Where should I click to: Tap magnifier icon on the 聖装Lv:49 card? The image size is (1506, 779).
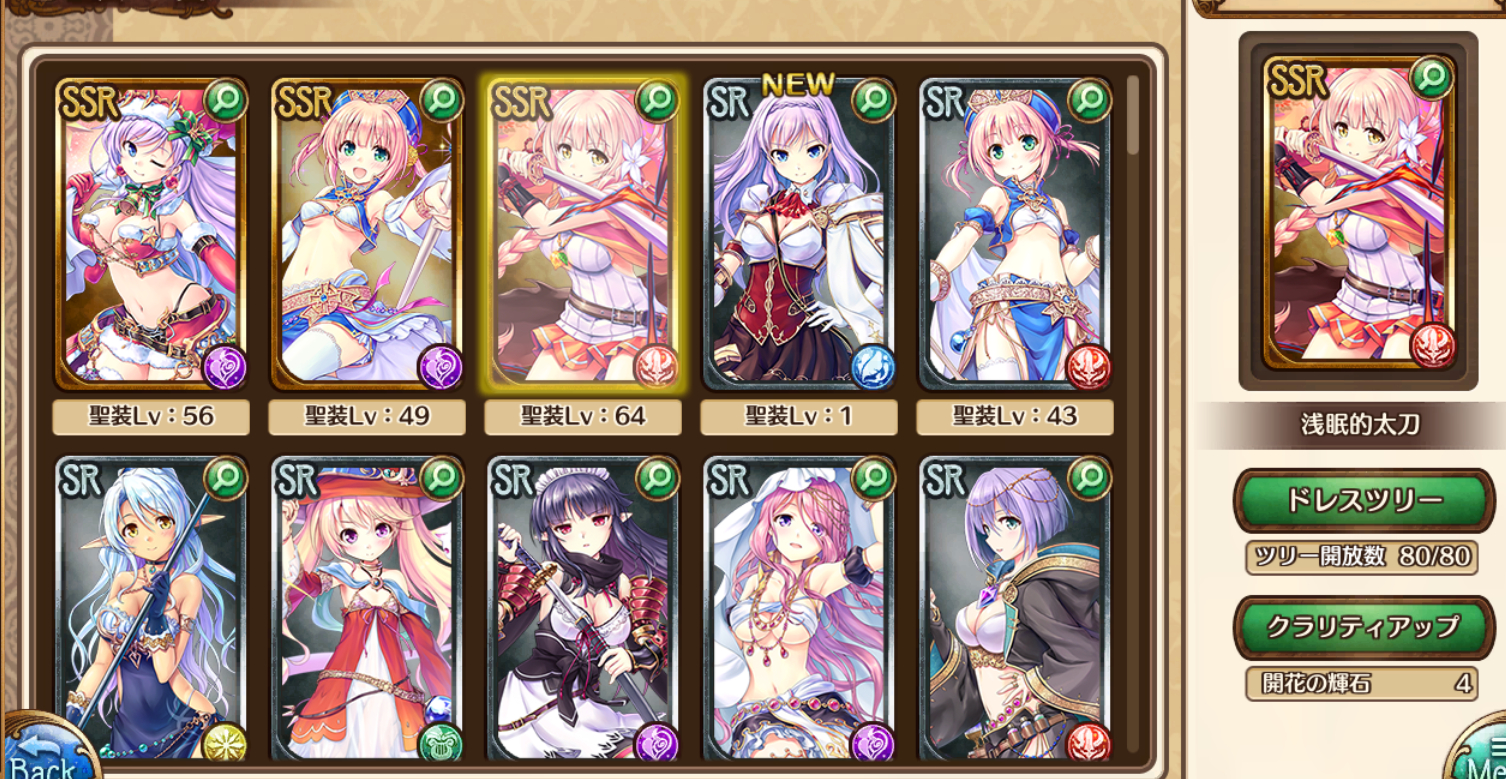441,100
